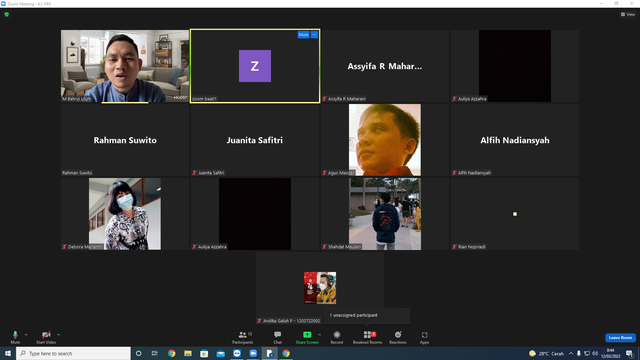Open the network icon in the system tray

[x=587, y=353]
